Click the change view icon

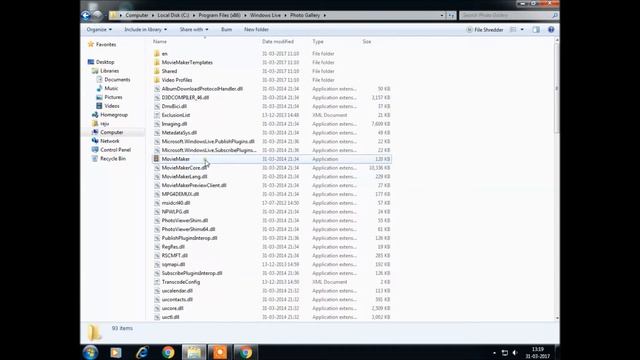[513, 30]
